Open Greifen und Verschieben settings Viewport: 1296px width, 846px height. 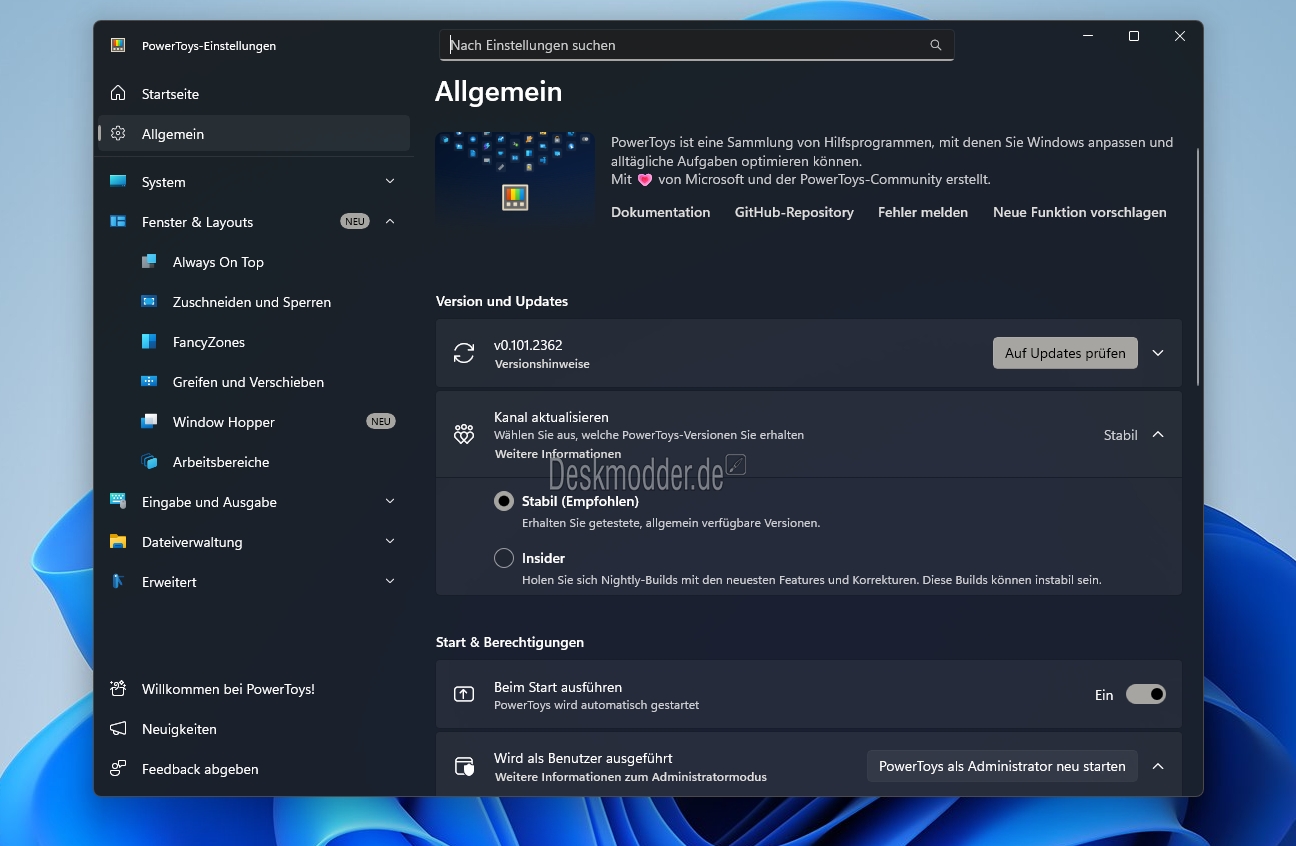[254, 382]
